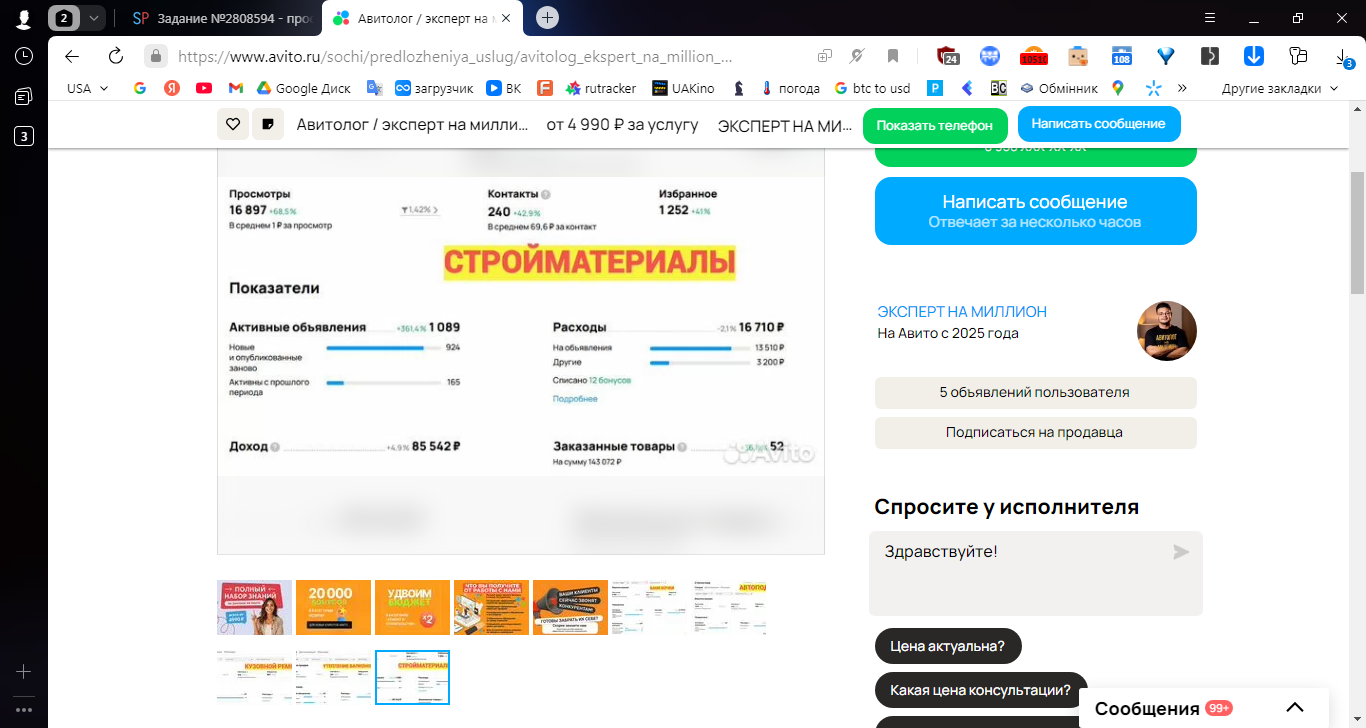The height and width of the screenshot is (728, 1366).
Task: Open the VK bookmark
Action: tap(504, 88)
